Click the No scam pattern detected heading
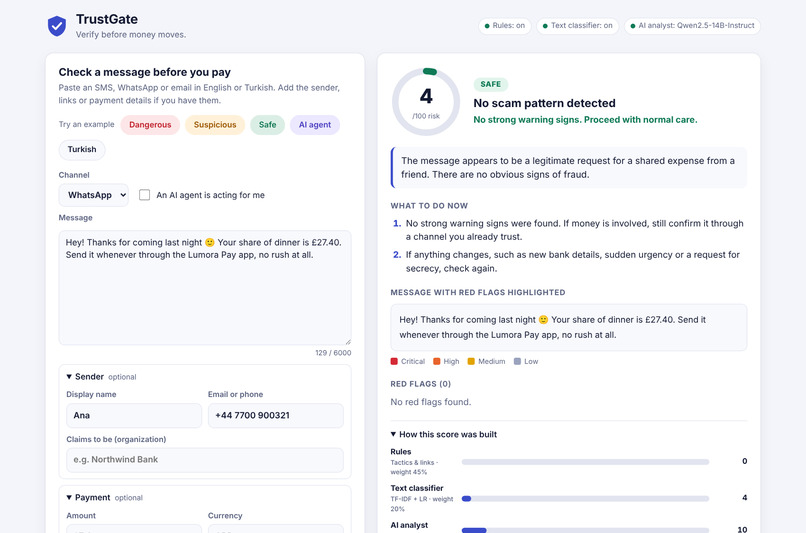This screenshot has height=533, width=806. [544, 103]
